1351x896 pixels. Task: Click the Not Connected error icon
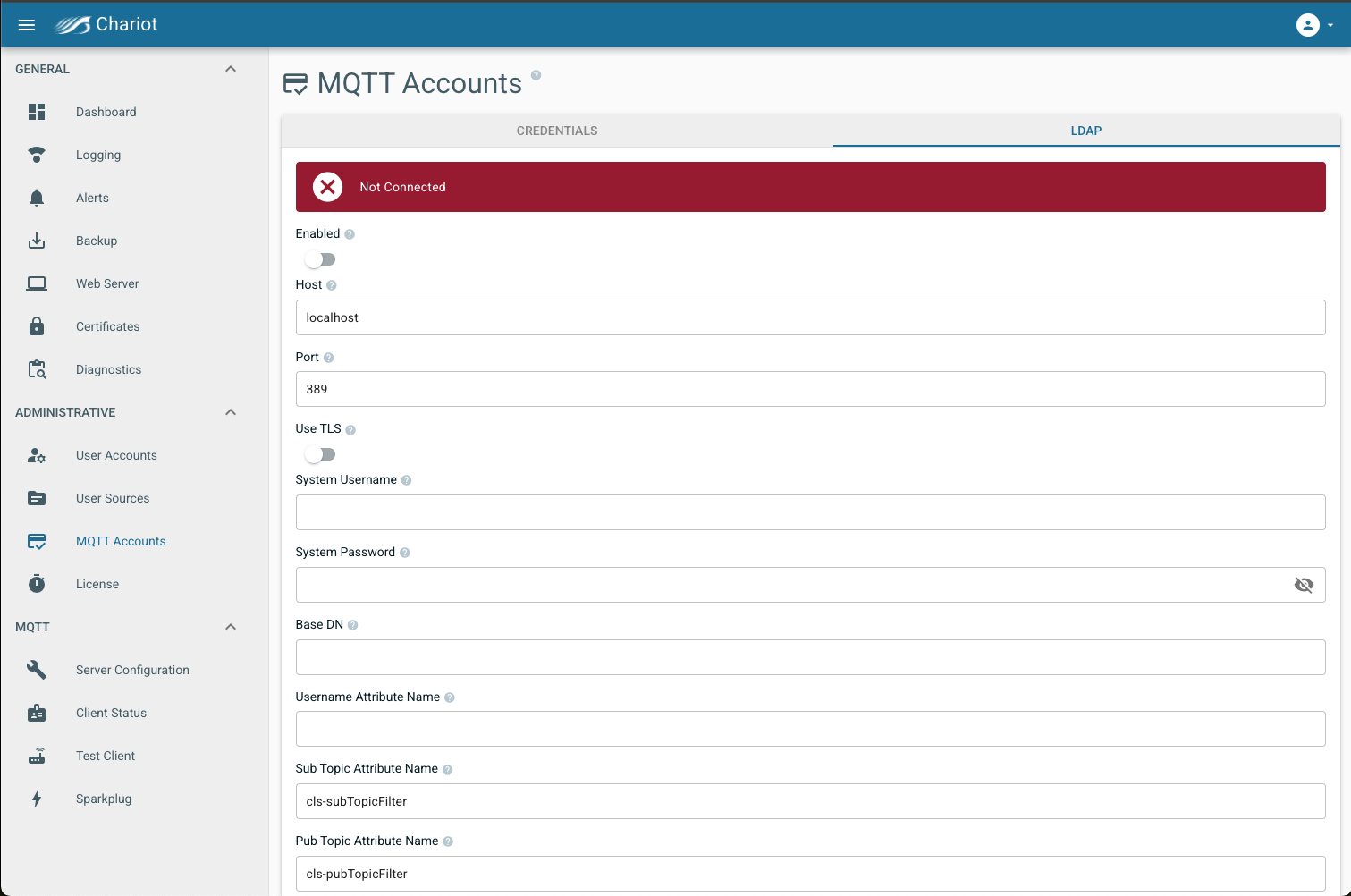(328, 187)
